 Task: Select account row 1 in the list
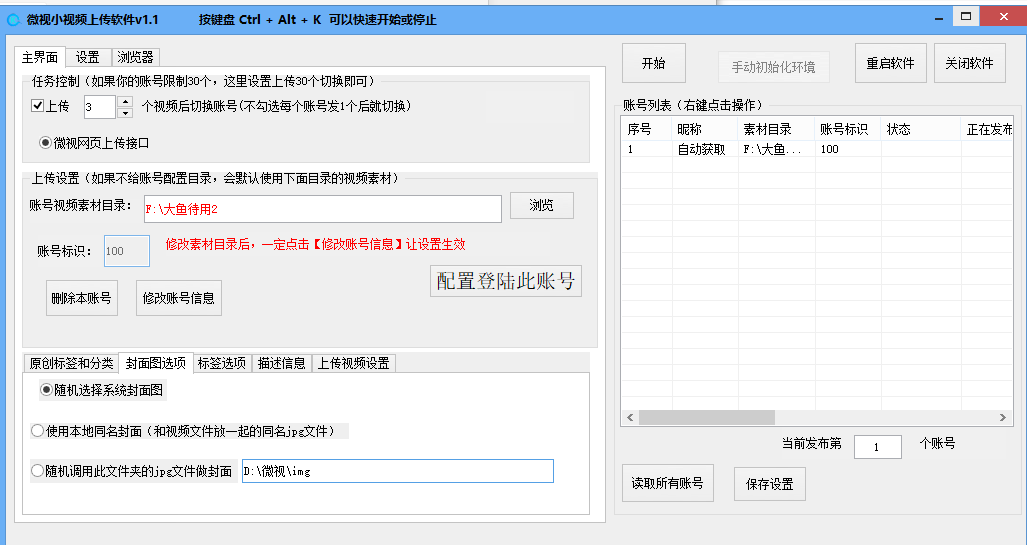817,149
